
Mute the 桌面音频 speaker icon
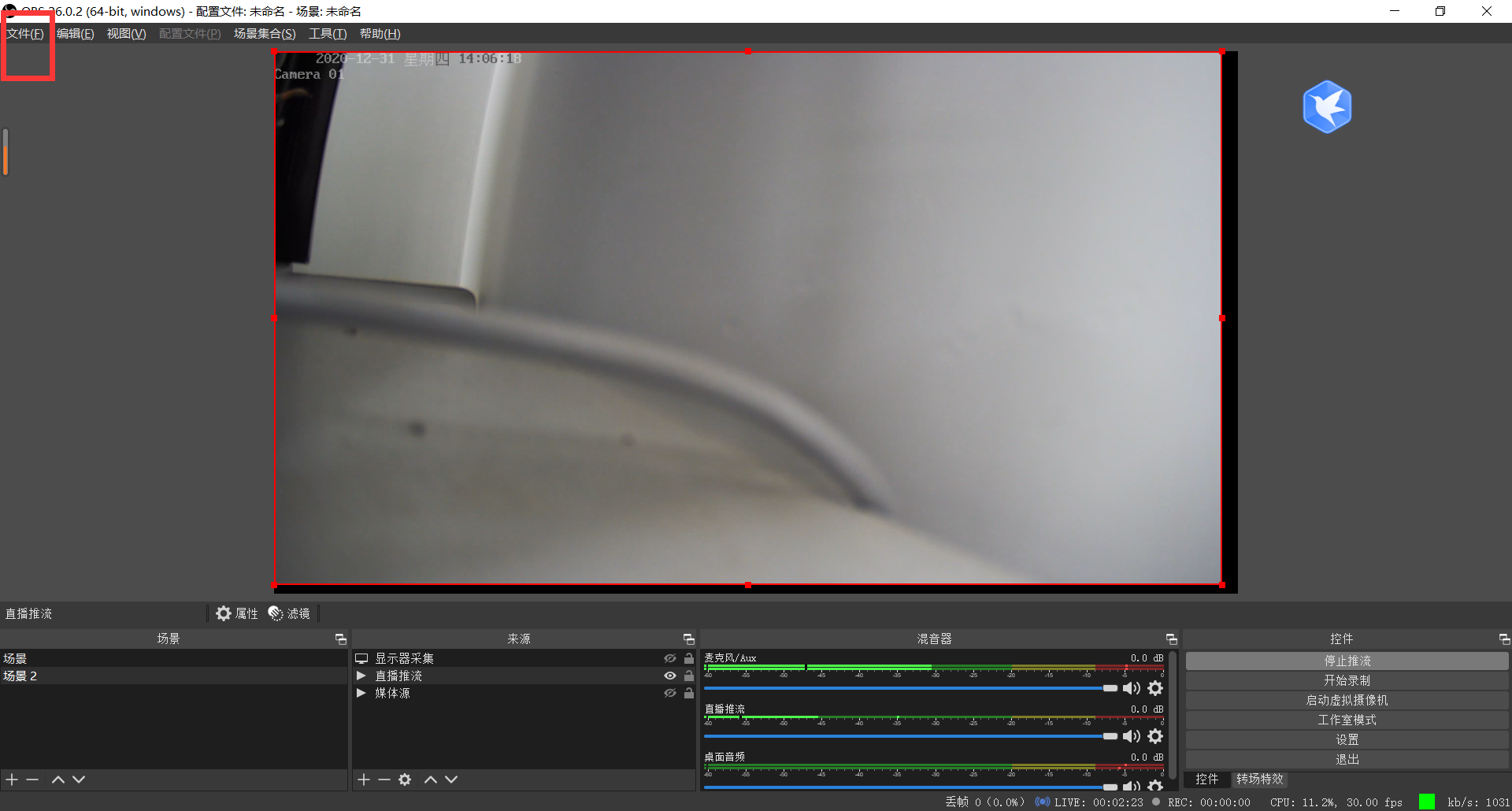pos(1132,786)
